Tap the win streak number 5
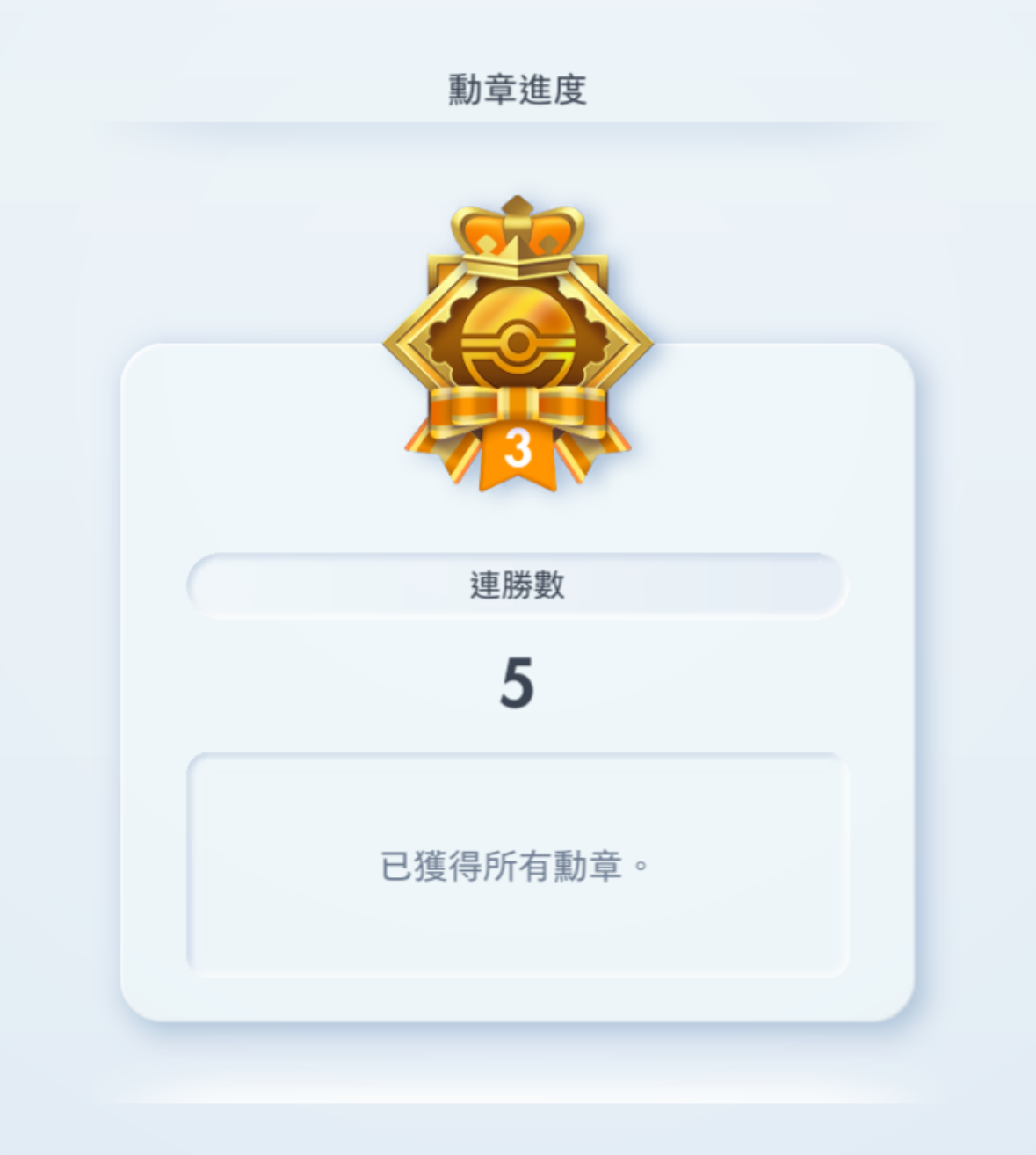The height and width of the screenshot is (1155, 1036). [x=518, y=683]
